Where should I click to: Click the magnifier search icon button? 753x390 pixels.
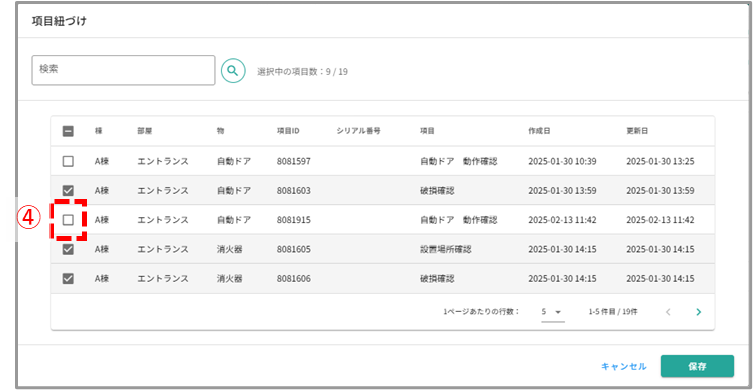coord(233,71)
